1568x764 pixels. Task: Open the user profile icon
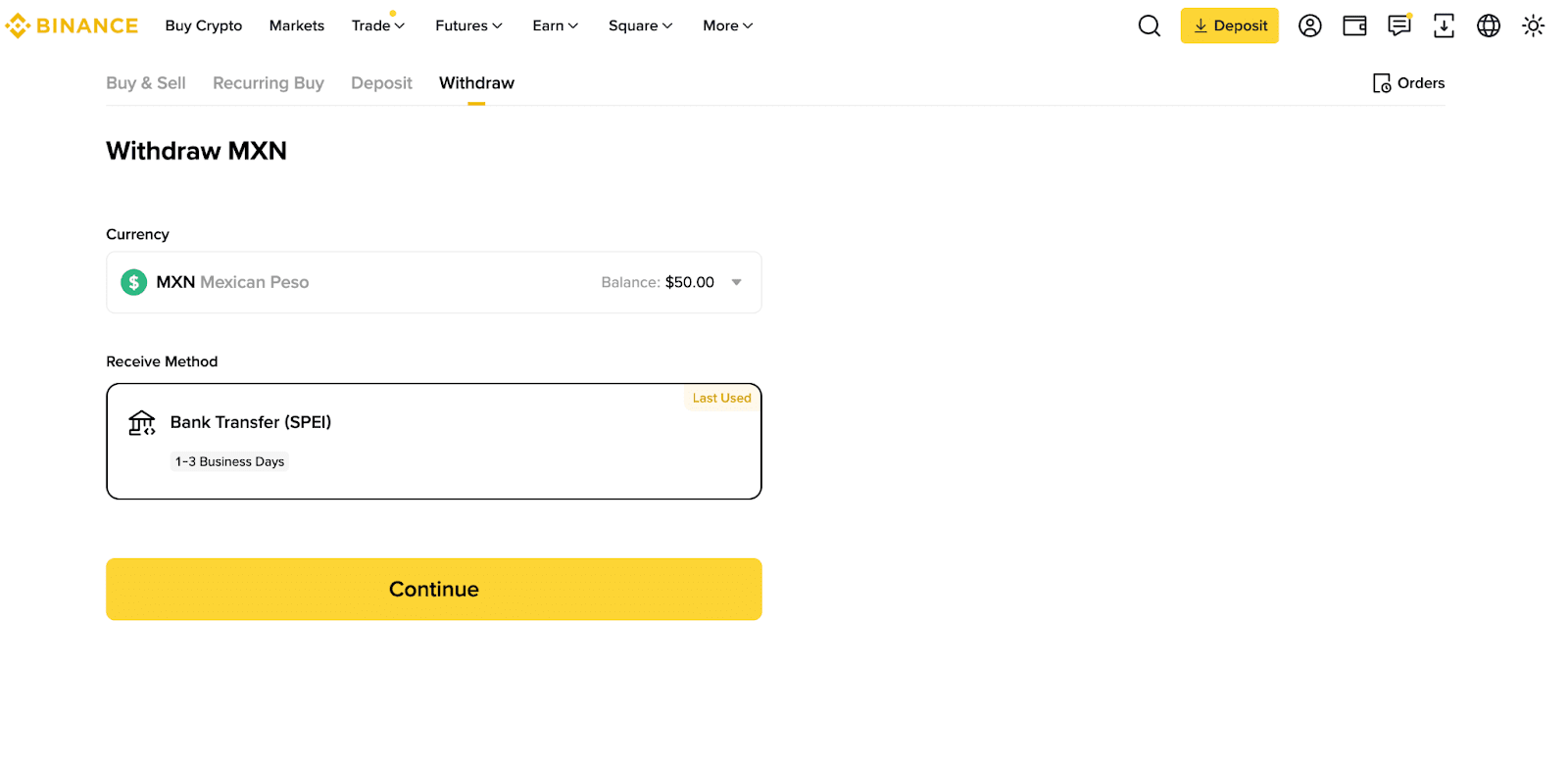click(1309, 25)
